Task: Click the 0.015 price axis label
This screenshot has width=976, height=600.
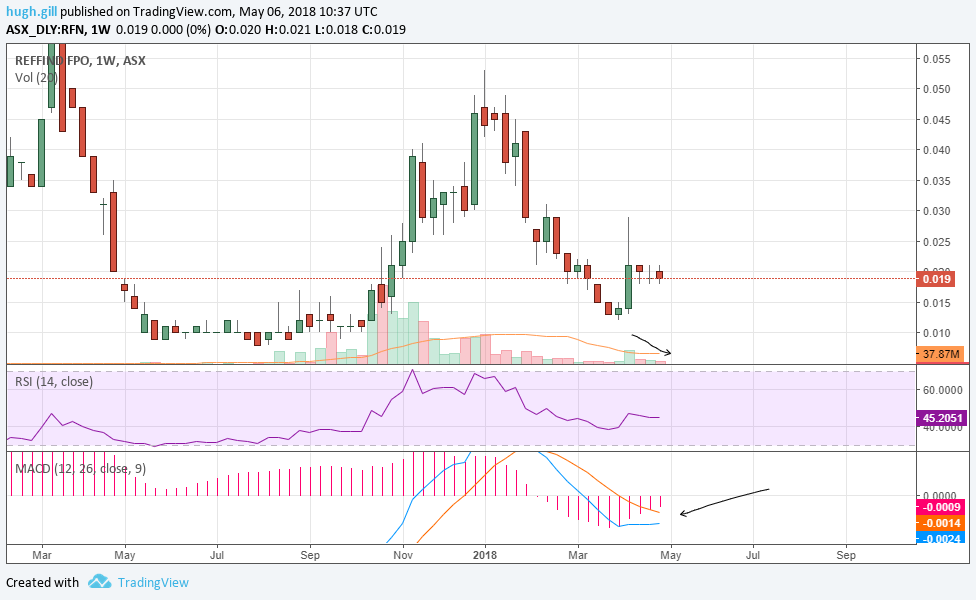Action: (x=937, y=303)
